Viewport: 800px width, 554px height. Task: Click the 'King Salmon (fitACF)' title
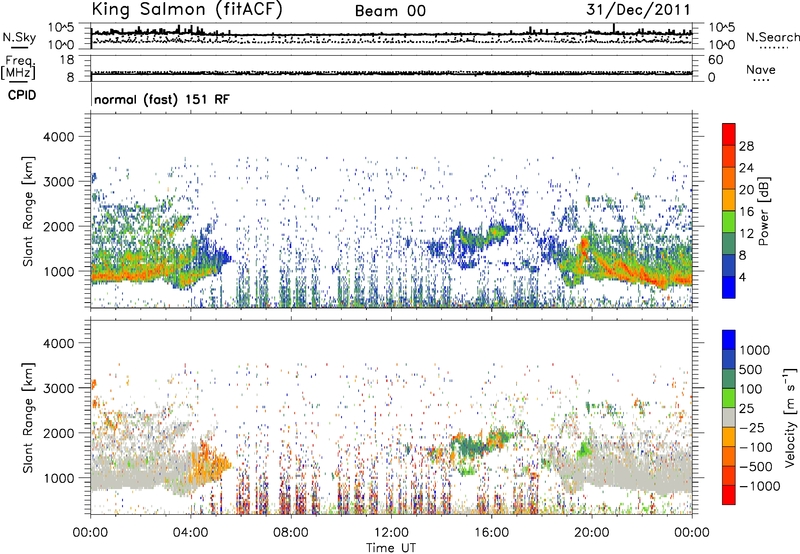click(187, 10)
